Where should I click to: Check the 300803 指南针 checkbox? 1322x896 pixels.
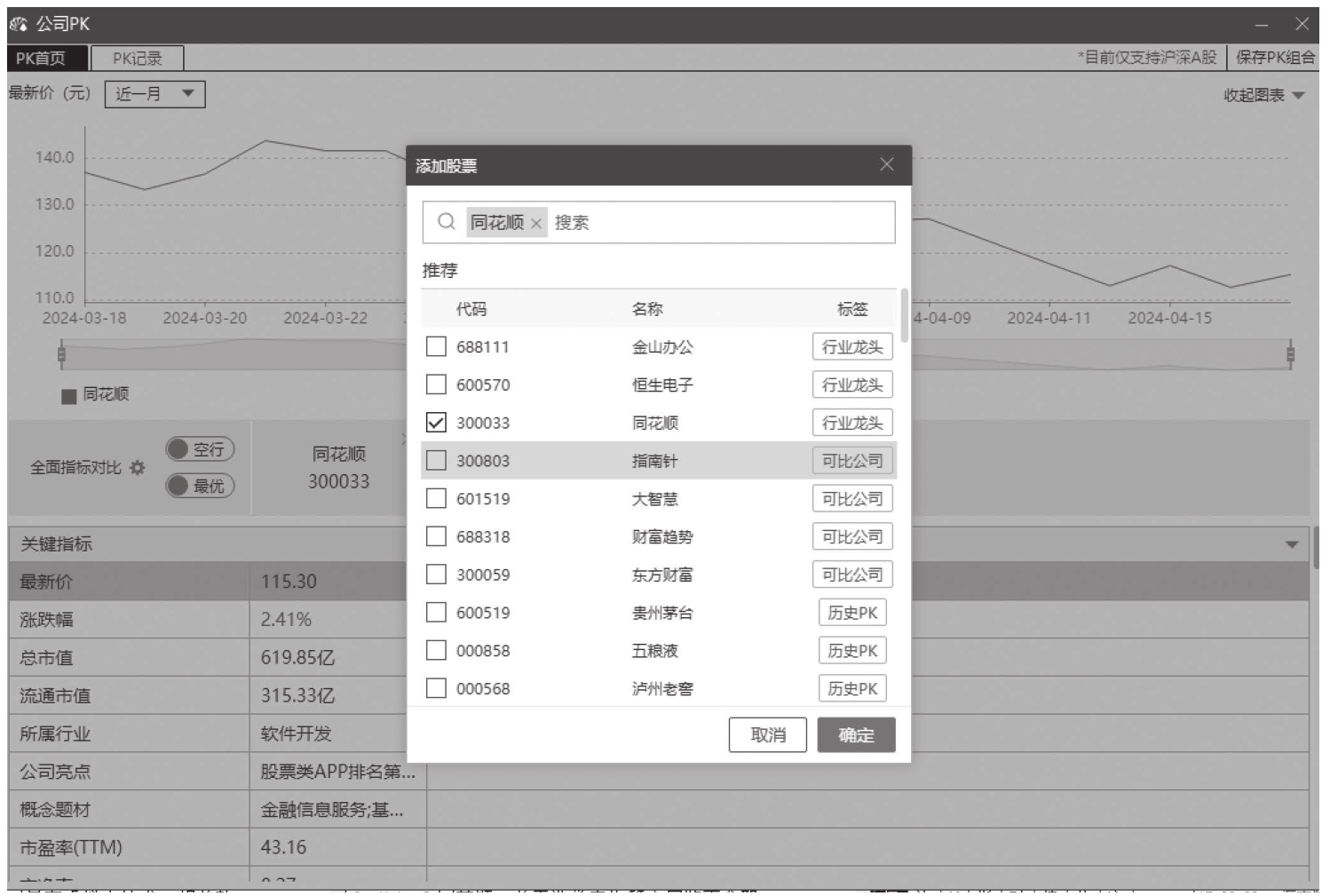coord(436,460)
